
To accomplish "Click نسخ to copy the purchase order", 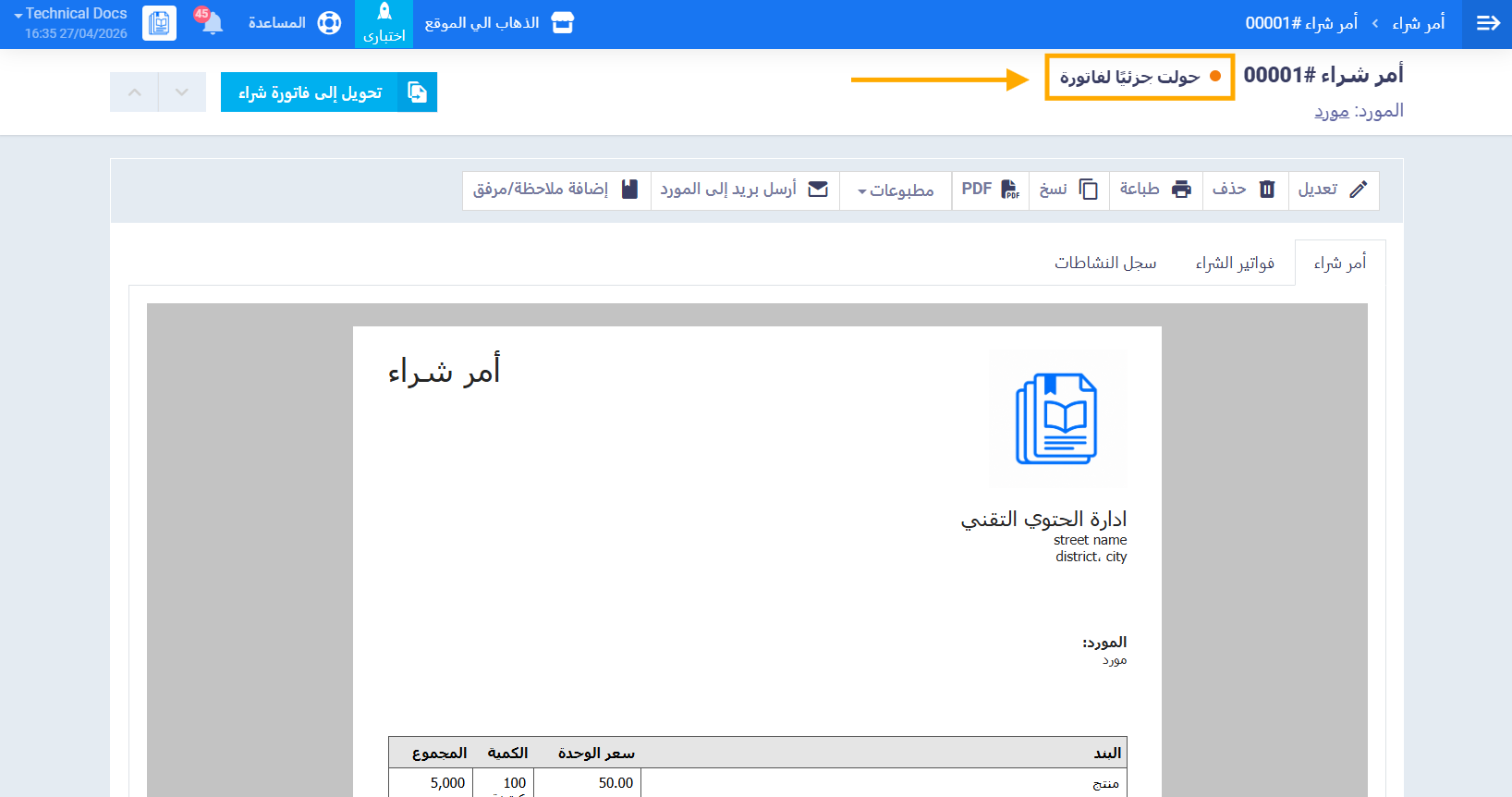I will (x=1068, y=190).
